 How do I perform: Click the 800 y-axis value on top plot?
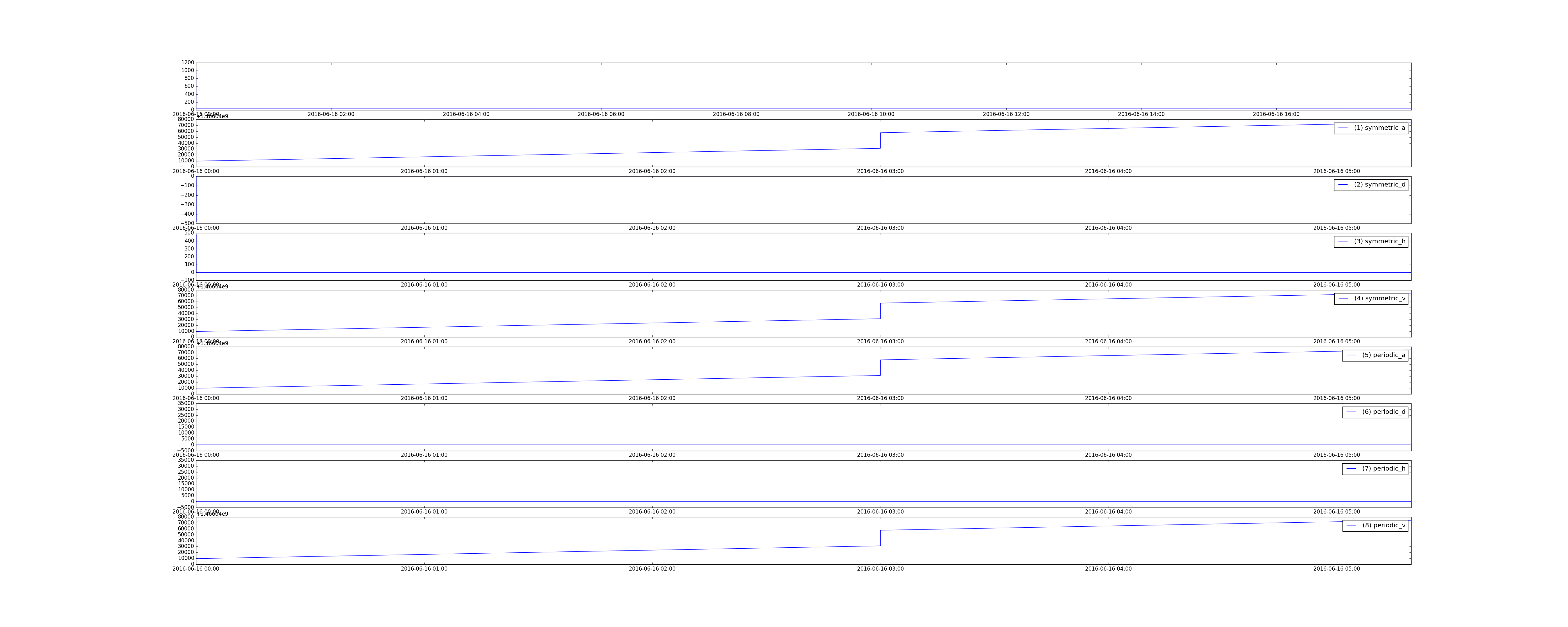coord(189,78)
